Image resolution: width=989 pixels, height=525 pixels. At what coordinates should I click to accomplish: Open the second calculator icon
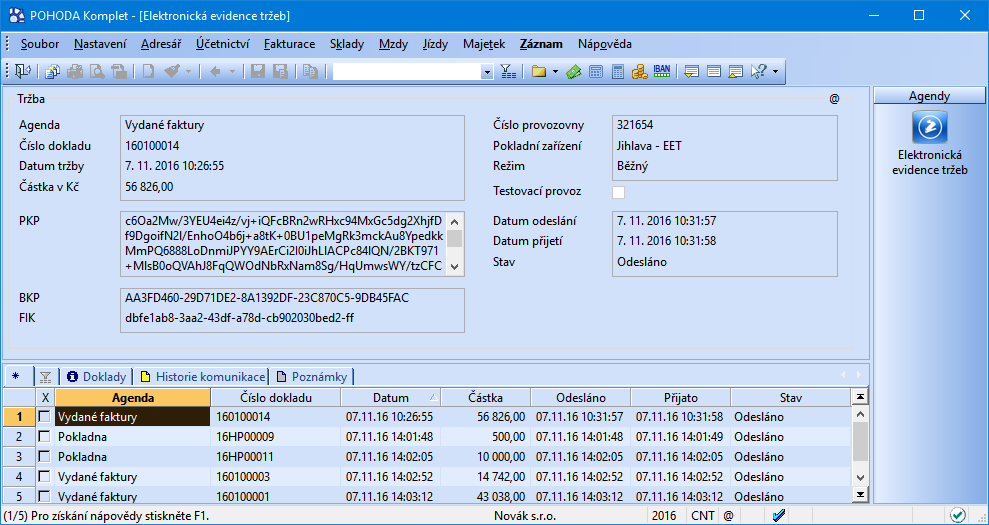pos(617,72)
